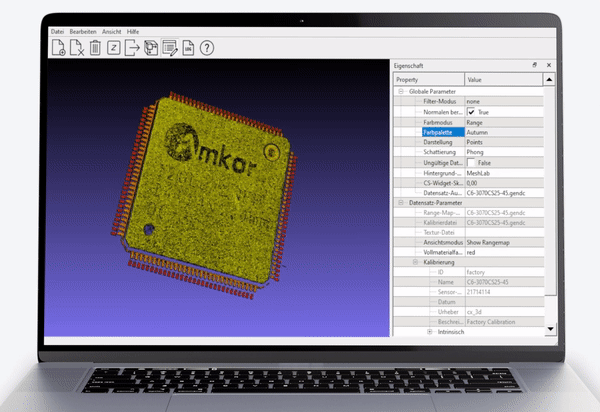Select the Vollmaterialfa... property label
Screen dimensions: 600x412
(443, 252)
